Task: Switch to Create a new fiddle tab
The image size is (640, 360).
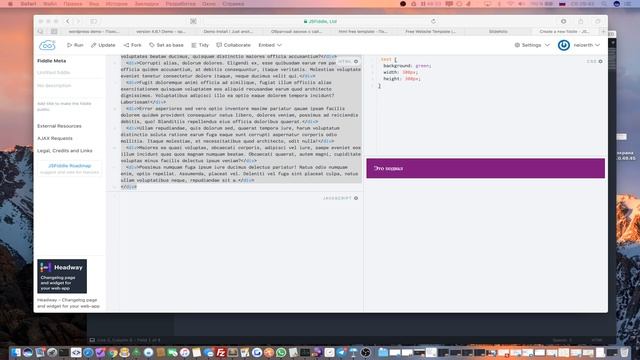Action: point(565,31)
